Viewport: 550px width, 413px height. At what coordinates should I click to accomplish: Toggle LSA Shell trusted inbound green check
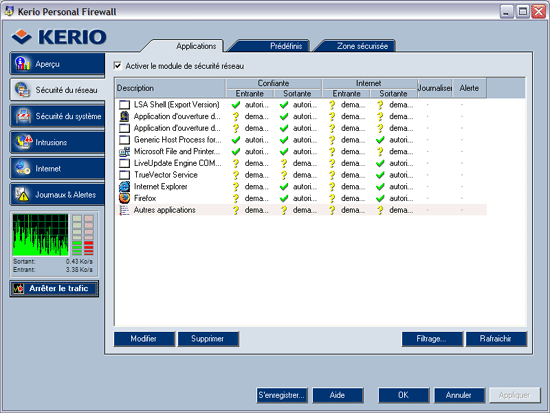point(236,105)
